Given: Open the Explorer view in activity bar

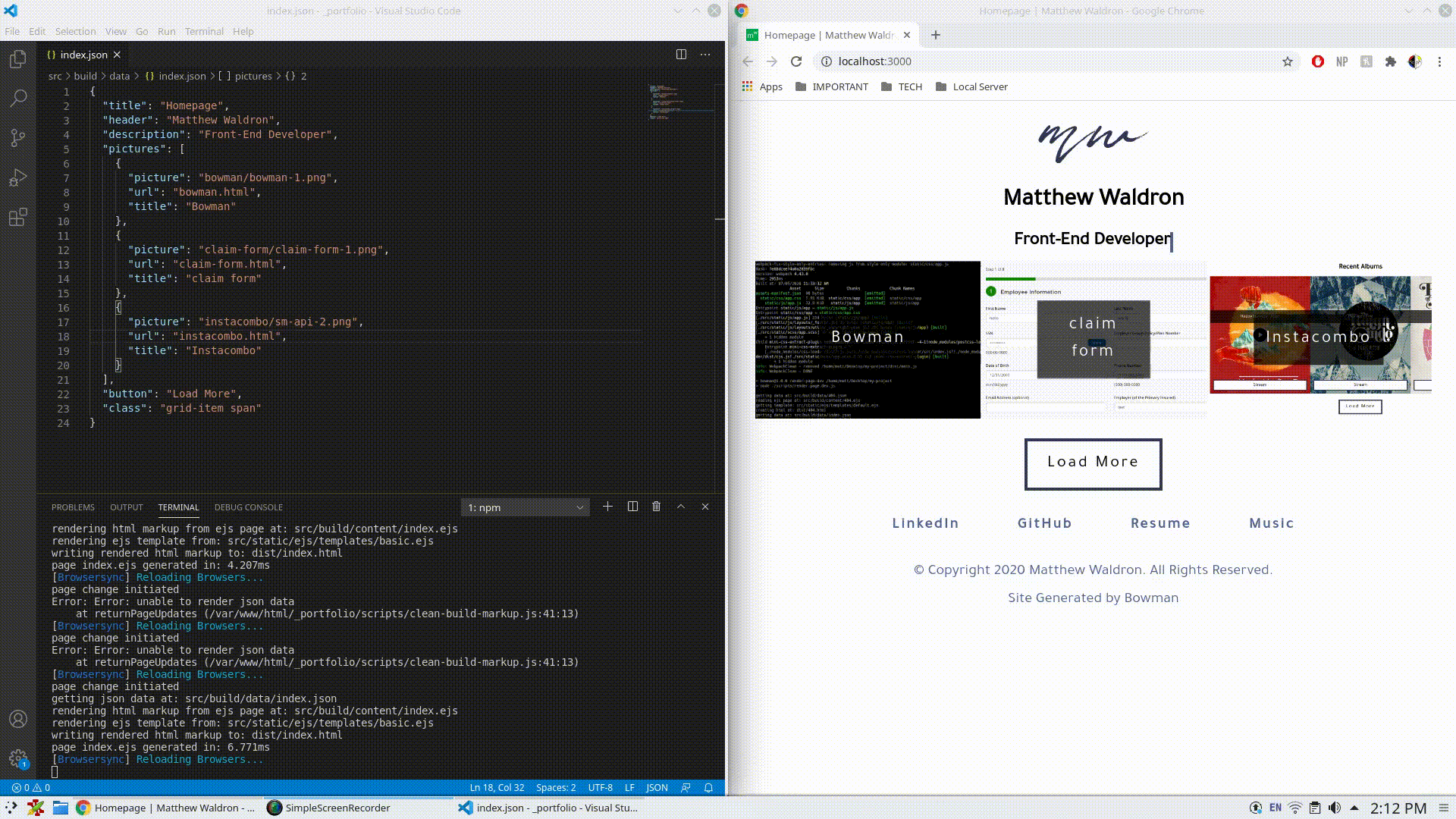Looking at the screenshot, I should [18, 59].
